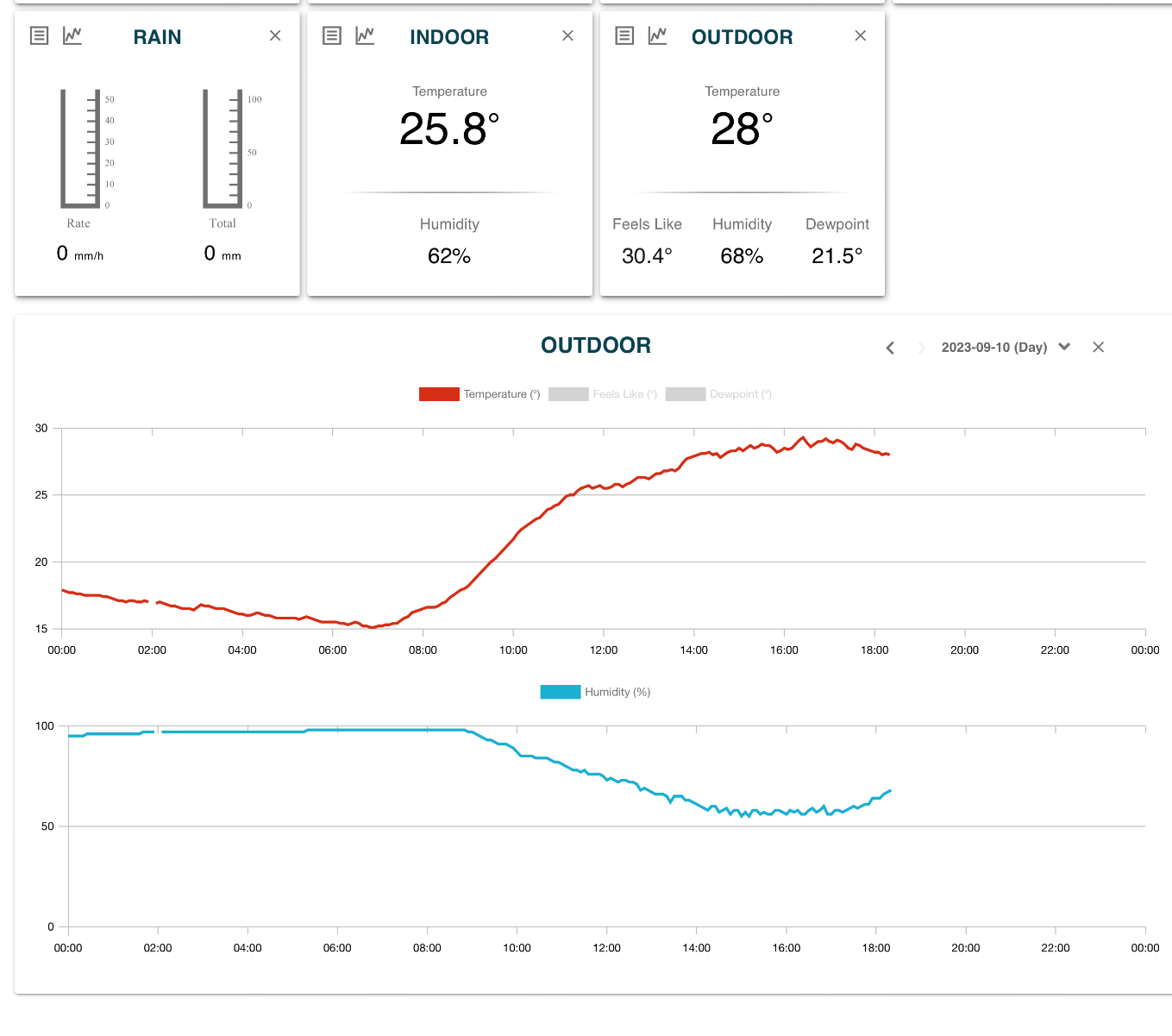Click the red Temperature color swatch
This screenshot has height=1036, width=1172.
pyautogui.click(x=439, y=394)
